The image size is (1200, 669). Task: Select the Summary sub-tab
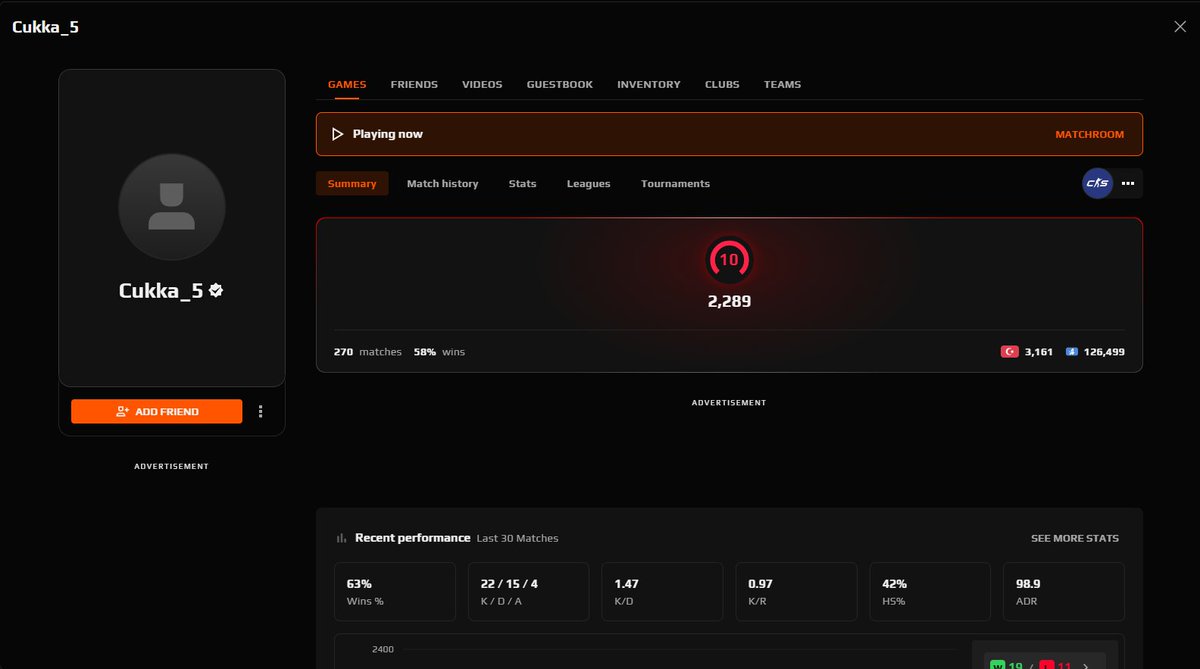352,184
